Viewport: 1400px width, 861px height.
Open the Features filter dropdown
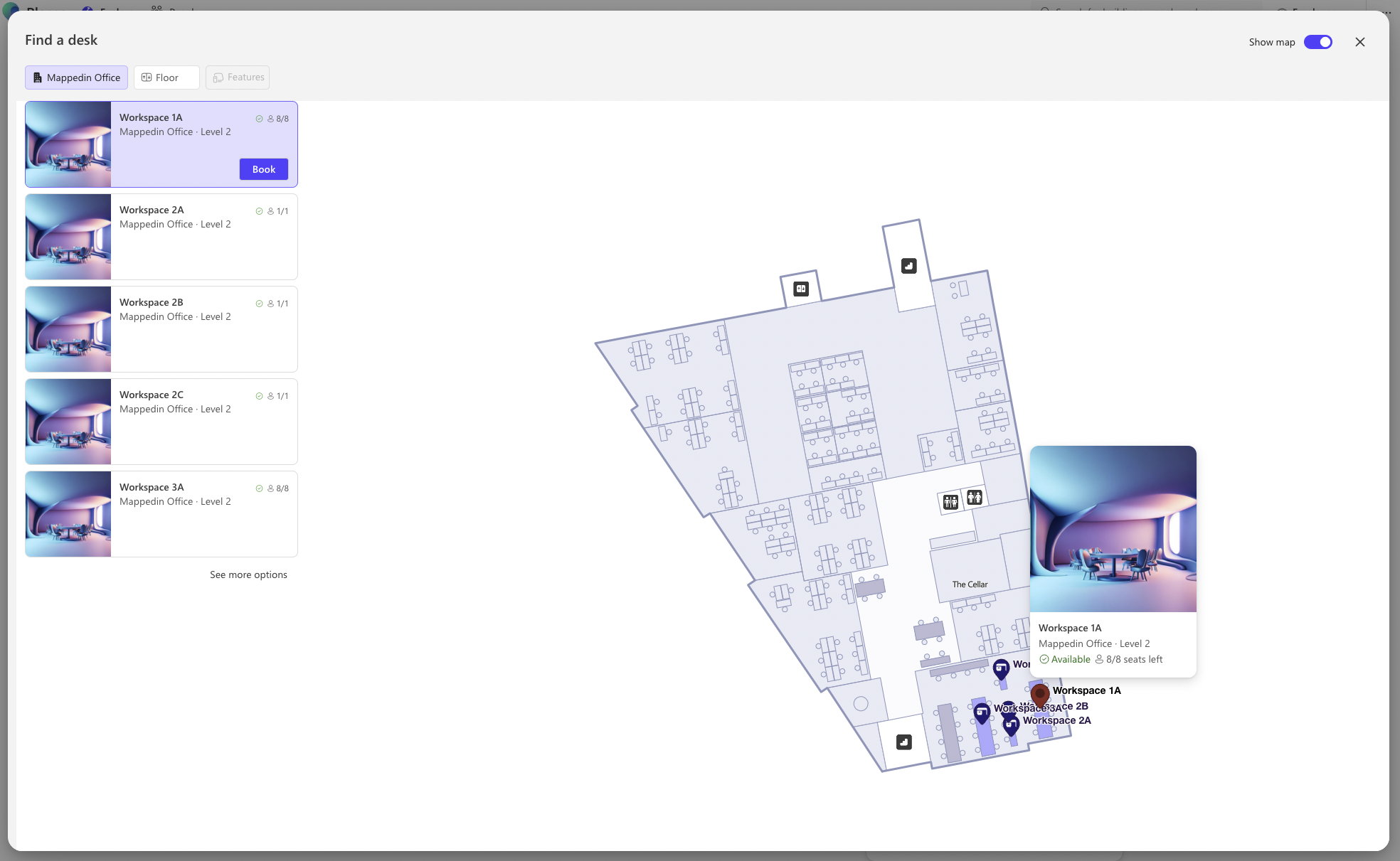[238, 77]
